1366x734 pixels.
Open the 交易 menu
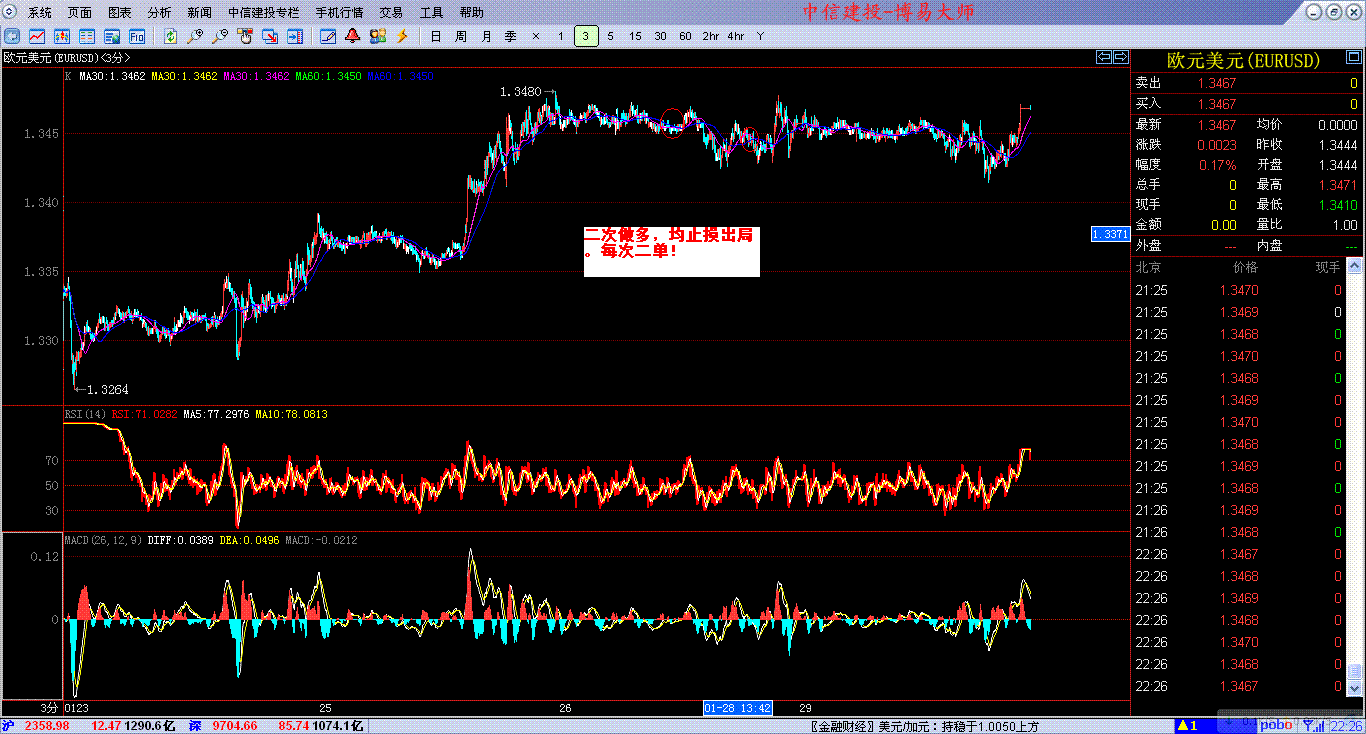click(392, 13)
